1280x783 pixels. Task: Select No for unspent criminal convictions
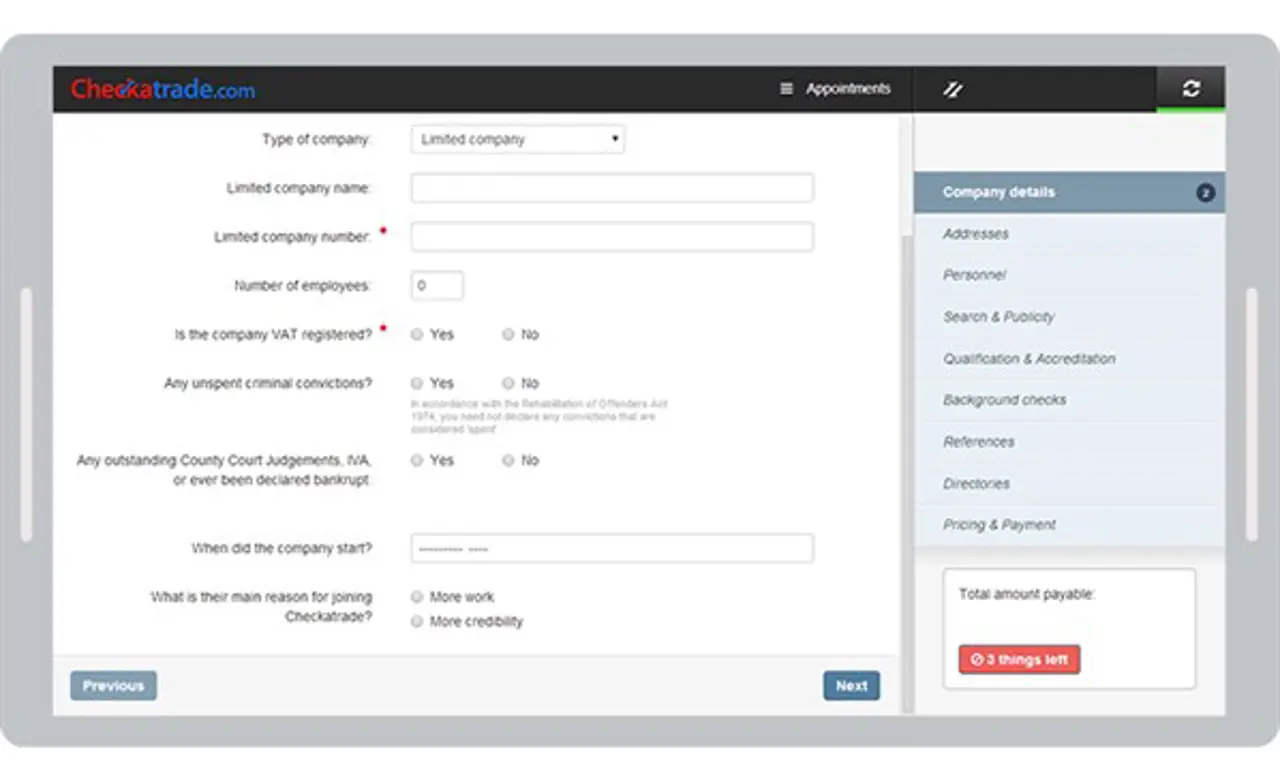click(x=508, y=383)
